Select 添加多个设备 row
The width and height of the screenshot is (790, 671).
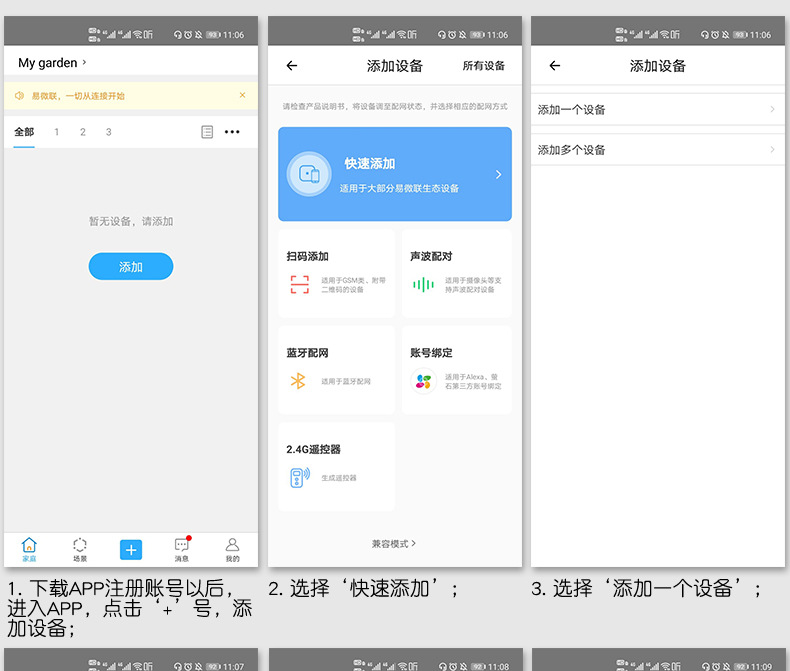[657, 150]
